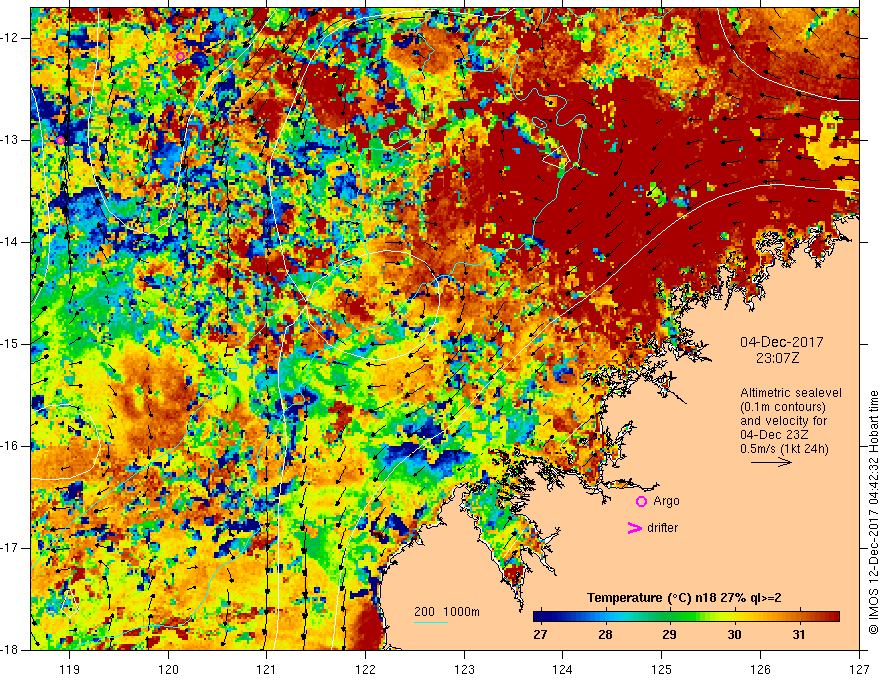The width and height of the screenshot is (880, 680).
Task: Click the longitude label 119
Action: click(x=69, y=669)
